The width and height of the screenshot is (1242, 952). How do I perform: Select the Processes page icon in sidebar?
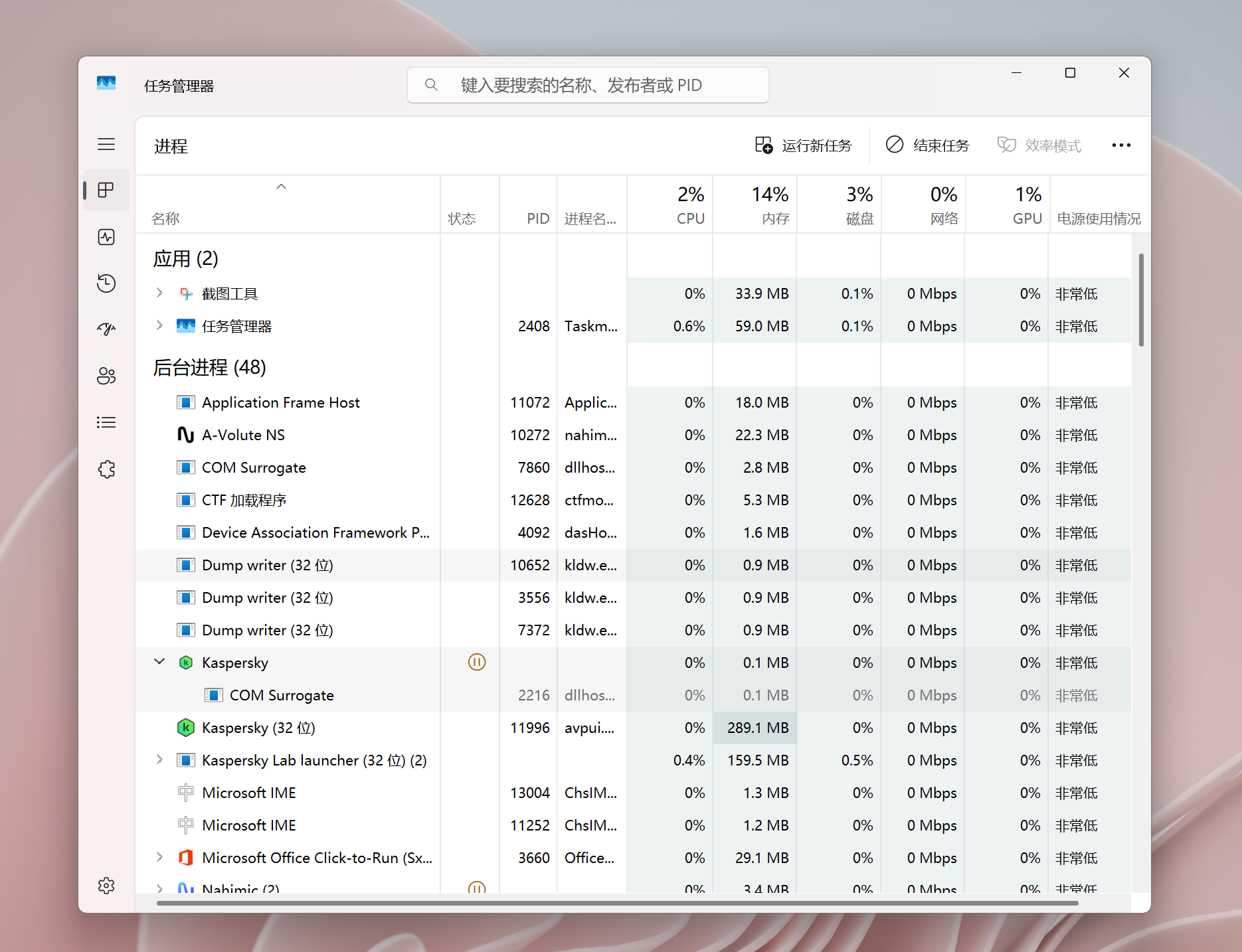[106, 191]
